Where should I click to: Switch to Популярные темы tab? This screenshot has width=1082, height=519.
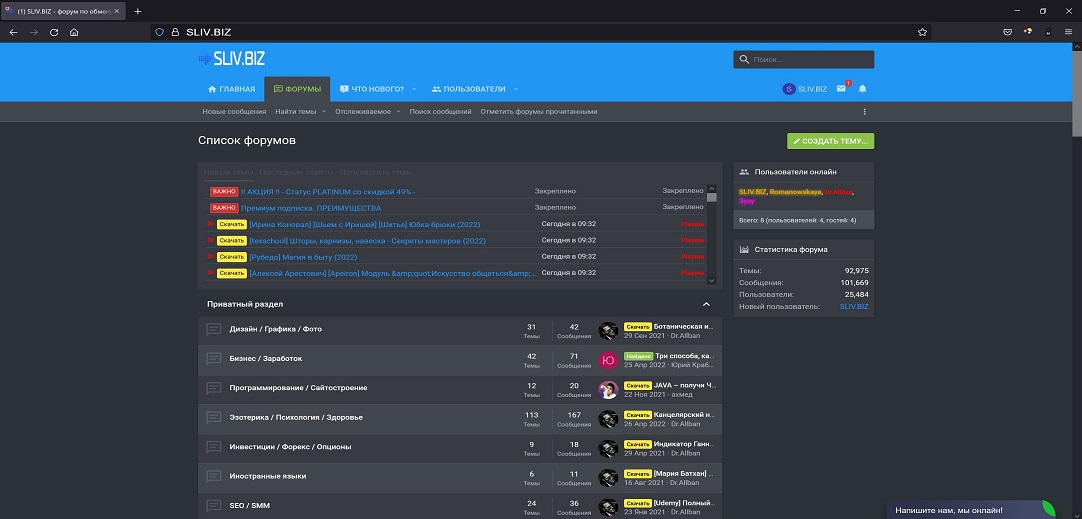[x=376, y=173]
